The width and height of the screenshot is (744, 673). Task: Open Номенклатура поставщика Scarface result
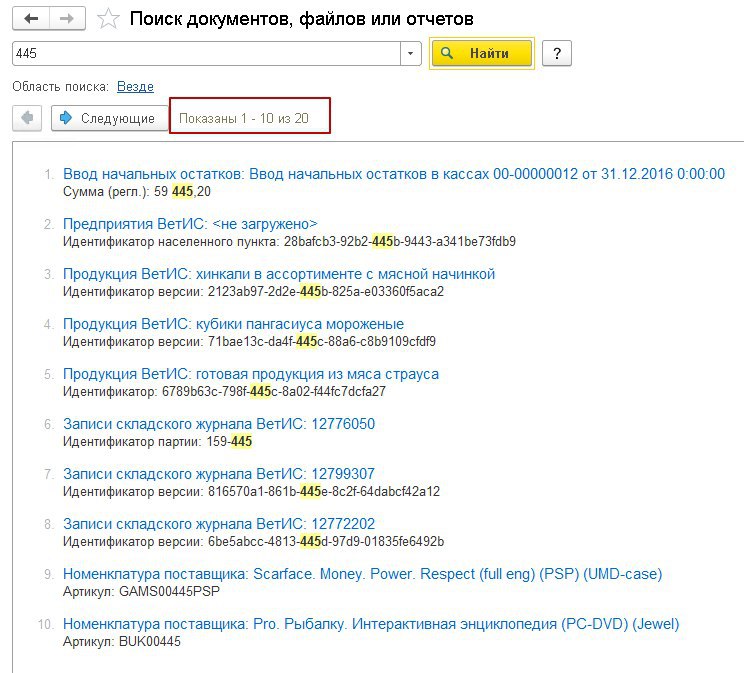point(363,574)
